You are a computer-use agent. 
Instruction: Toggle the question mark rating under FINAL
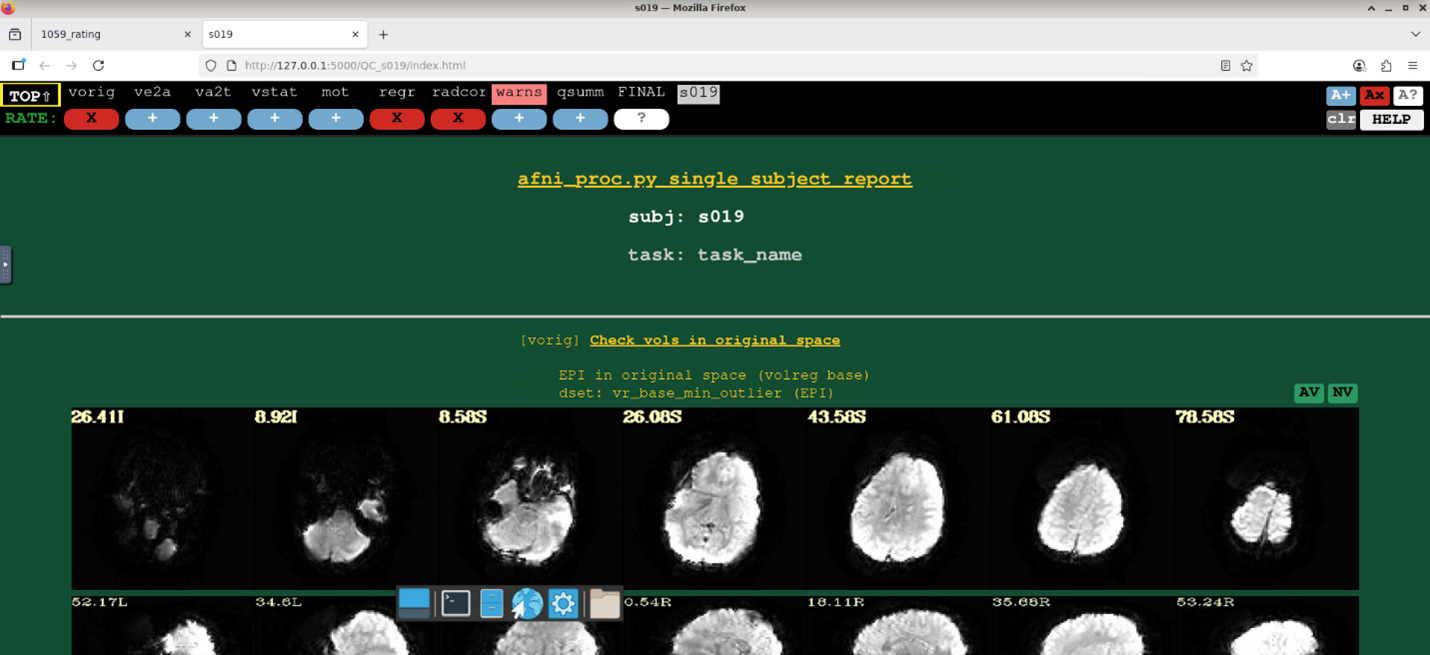(641, 119)
